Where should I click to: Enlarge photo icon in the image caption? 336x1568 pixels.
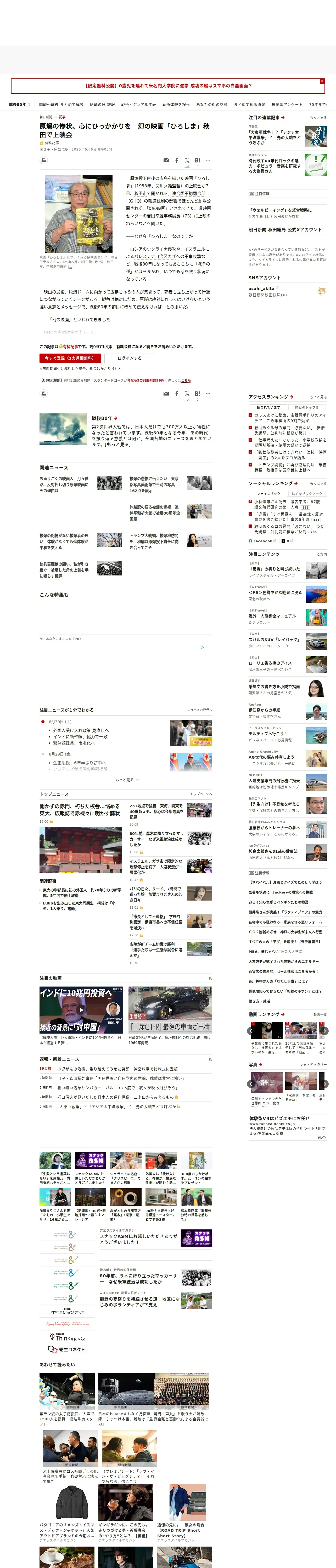70,267
